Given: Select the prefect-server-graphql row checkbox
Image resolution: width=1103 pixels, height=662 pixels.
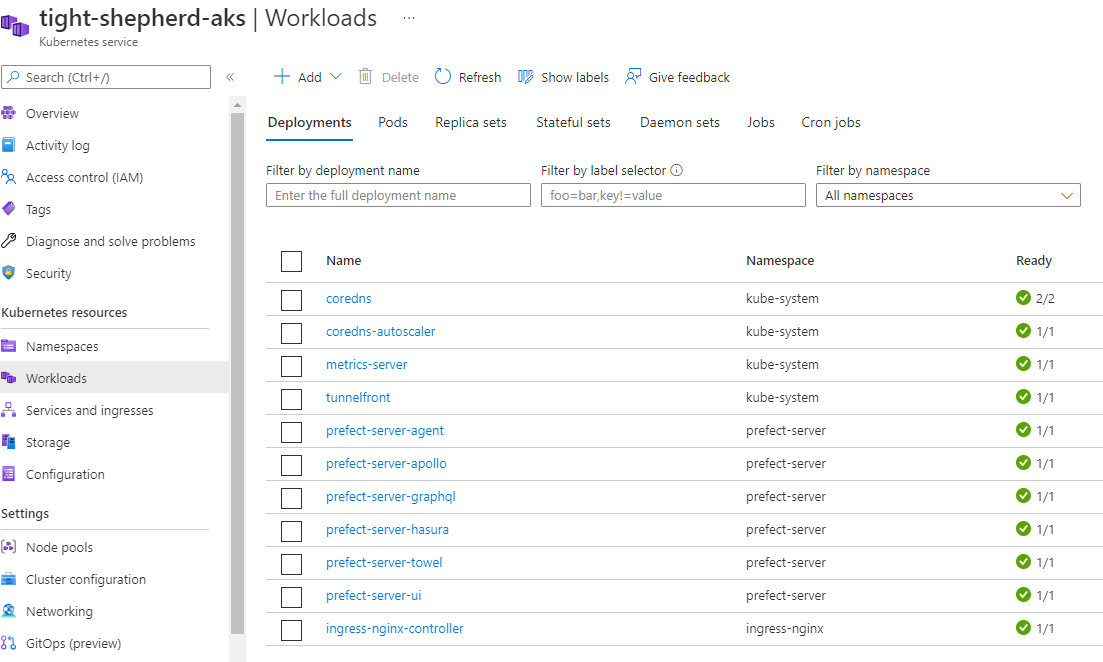Looking at the screenshot, I should 291,498.
